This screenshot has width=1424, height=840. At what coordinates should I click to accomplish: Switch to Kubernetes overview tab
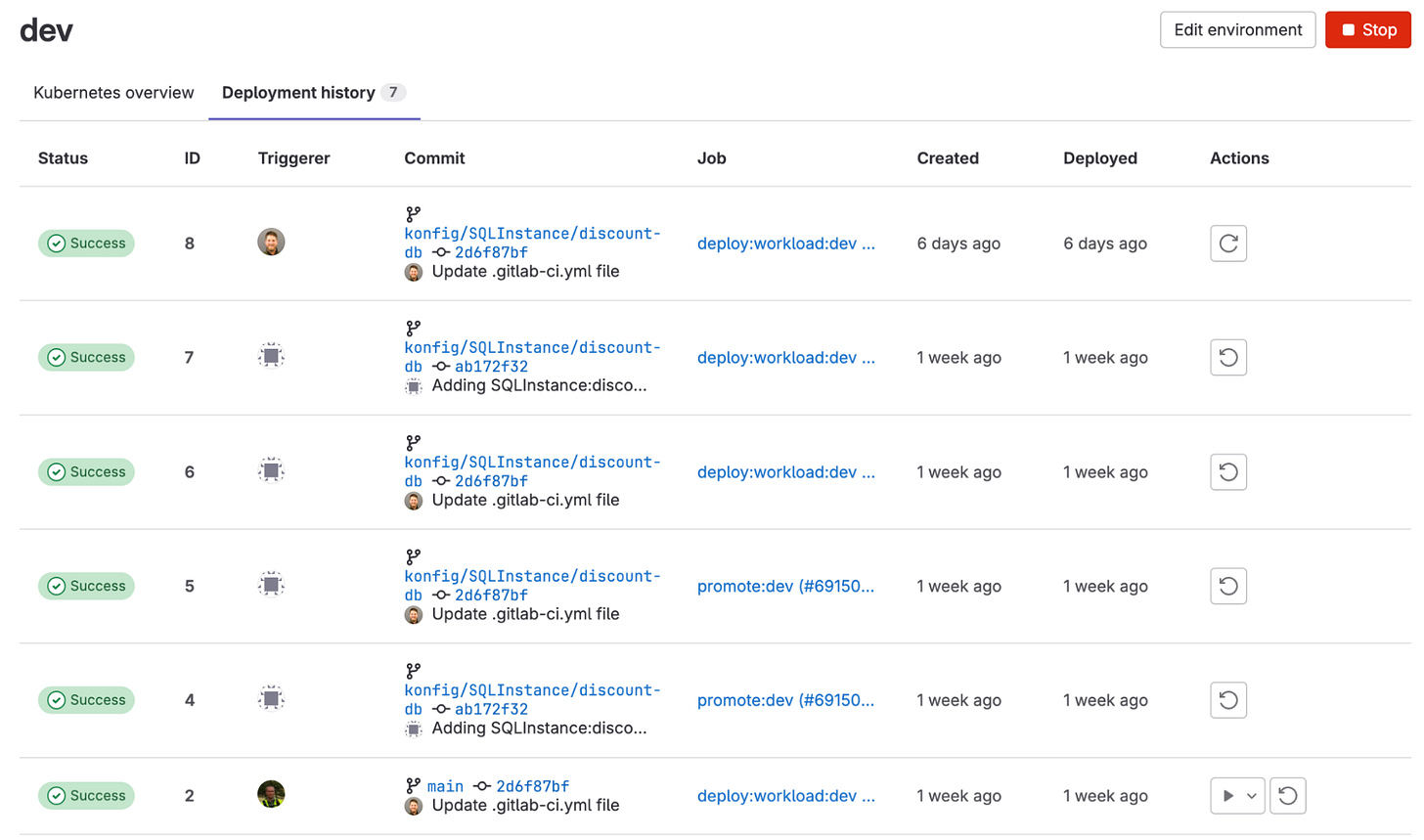113,93
